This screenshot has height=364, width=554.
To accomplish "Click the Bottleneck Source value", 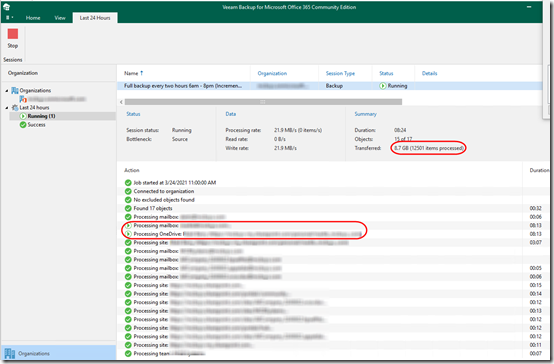I will pyautogui.click(x=180, y=139).
